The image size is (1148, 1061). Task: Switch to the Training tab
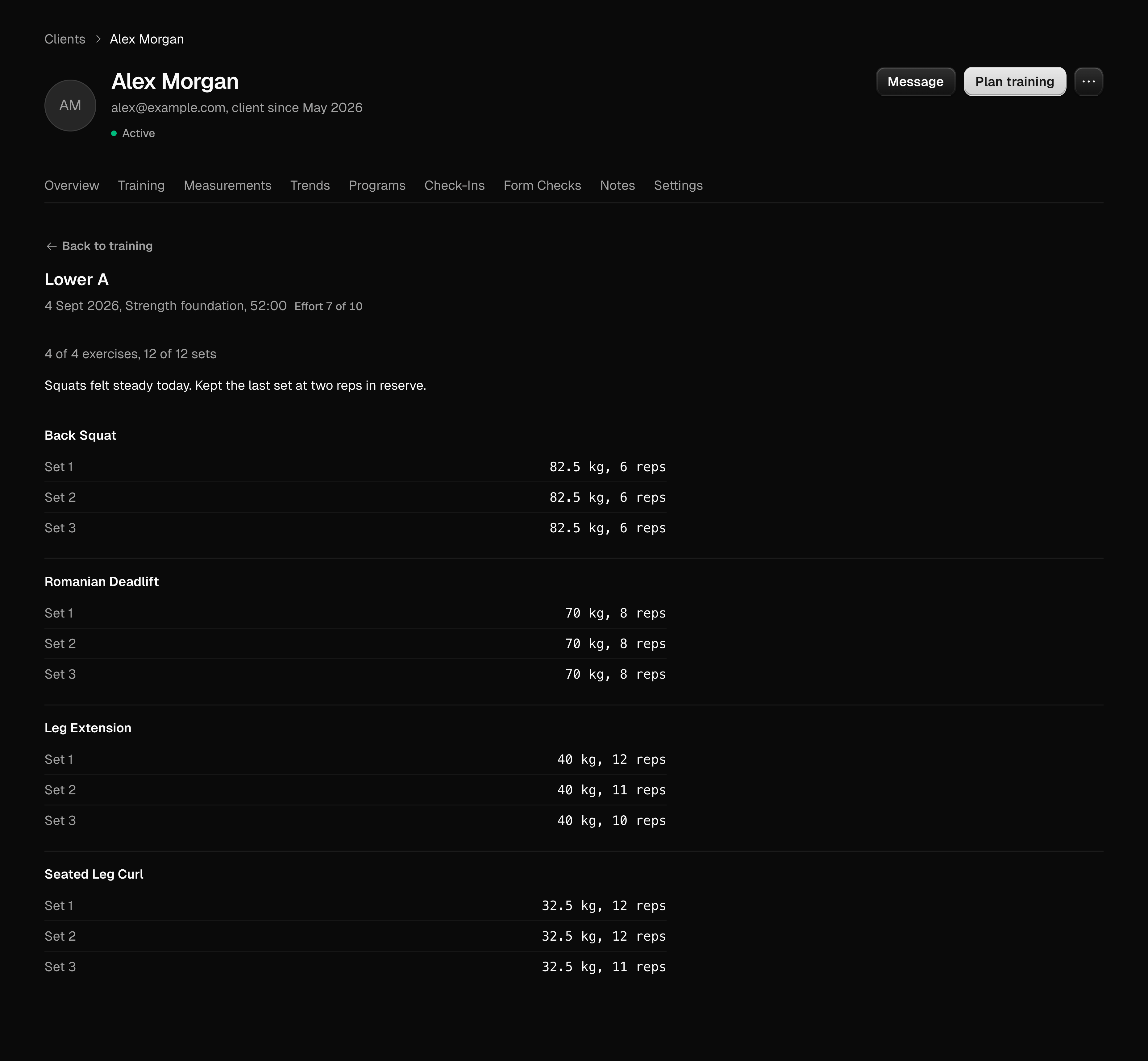141,185
